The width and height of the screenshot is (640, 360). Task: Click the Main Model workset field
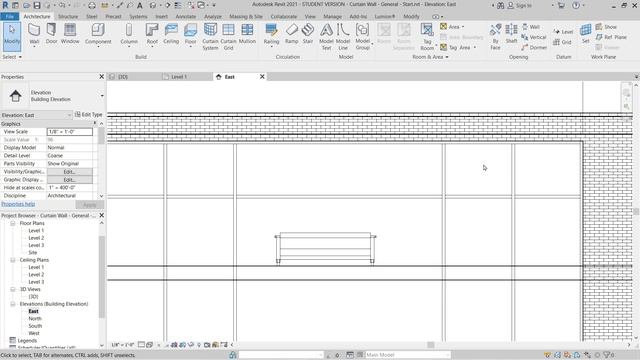[407, 355]
